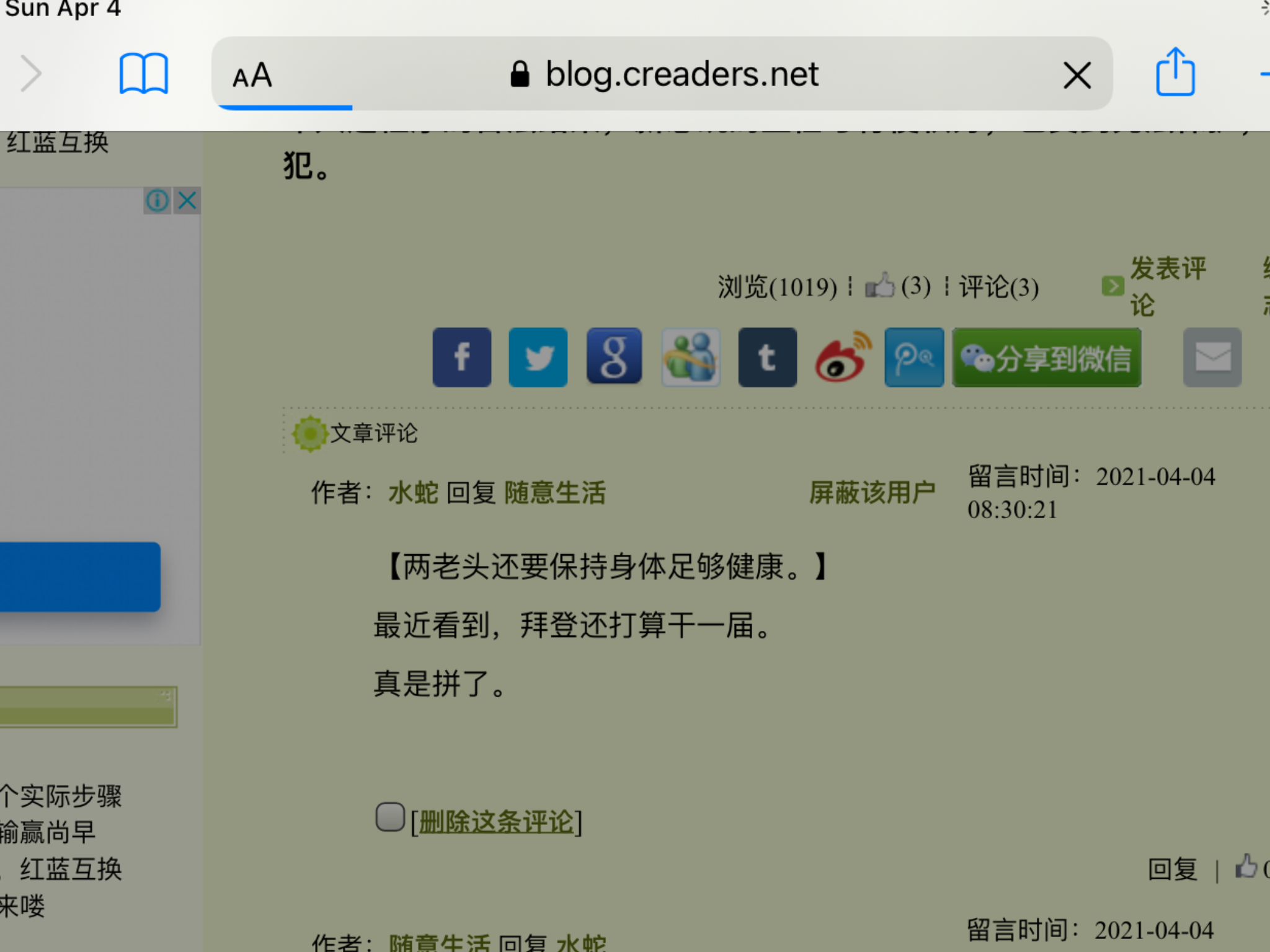Screen dimensions: 1270x952
Task: Go forward with Safari arrow
Action: pyautogui.click(x=31, y=74)
